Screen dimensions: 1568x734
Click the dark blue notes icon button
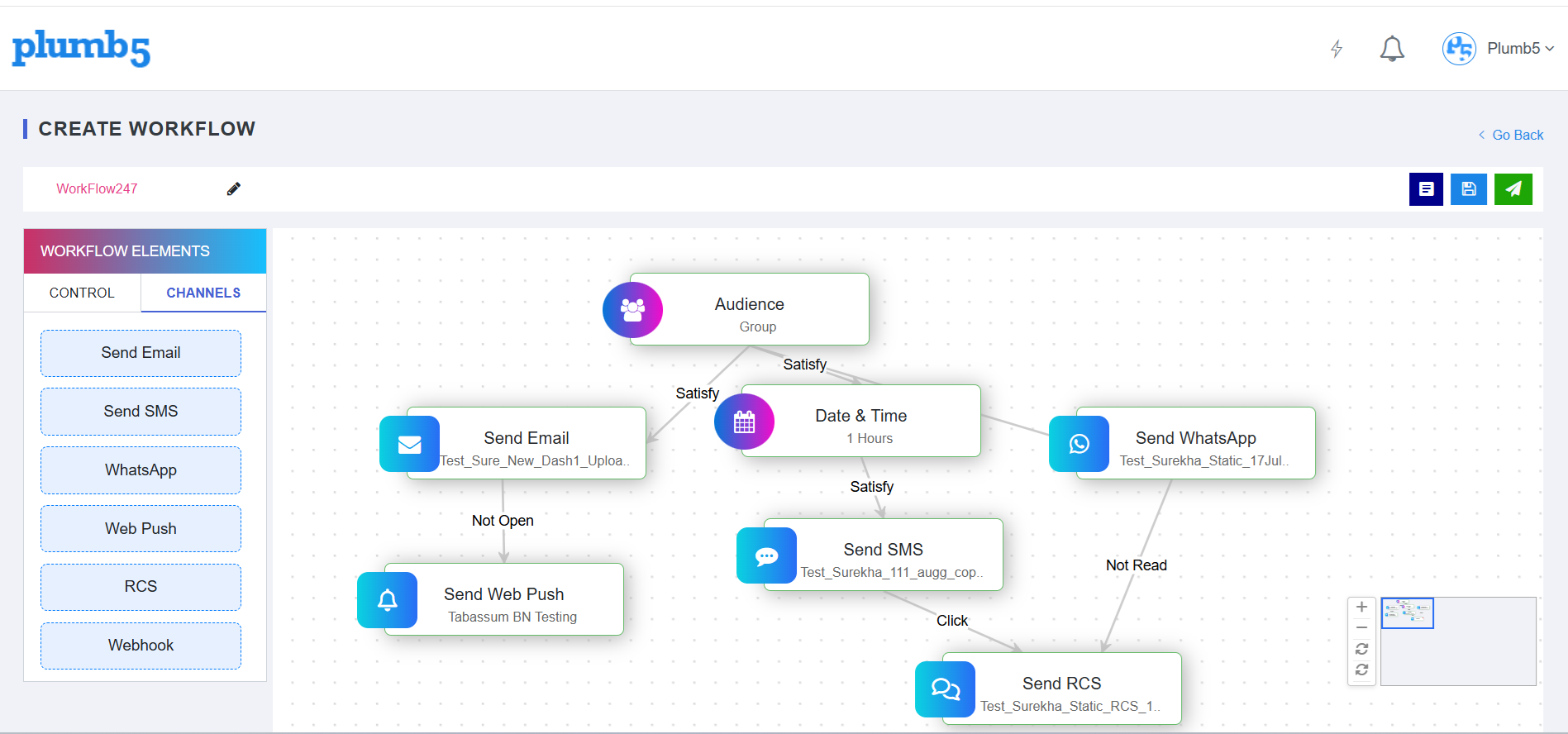click(1426, 189)
